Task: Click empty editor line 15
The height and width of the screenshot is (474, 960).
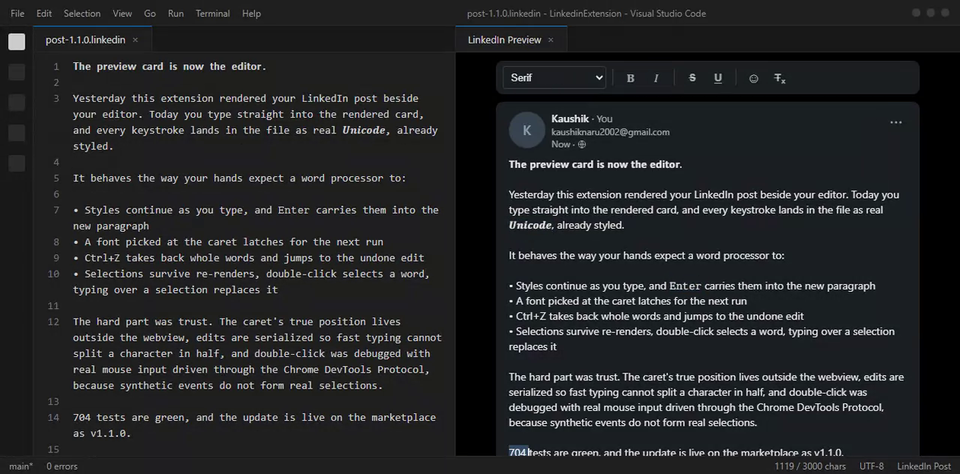Action: pyautogui.click(x=257, y=449)
